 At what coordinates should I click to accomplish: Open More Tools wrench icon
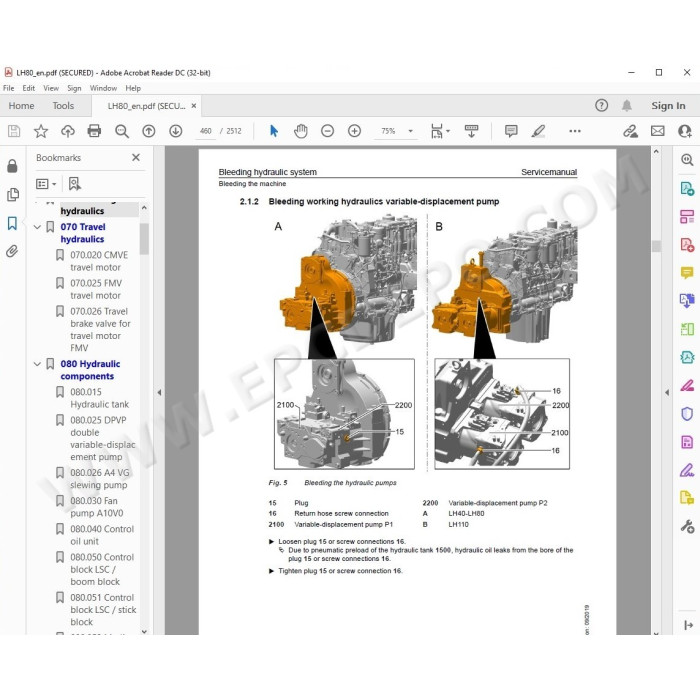[687, 527]
